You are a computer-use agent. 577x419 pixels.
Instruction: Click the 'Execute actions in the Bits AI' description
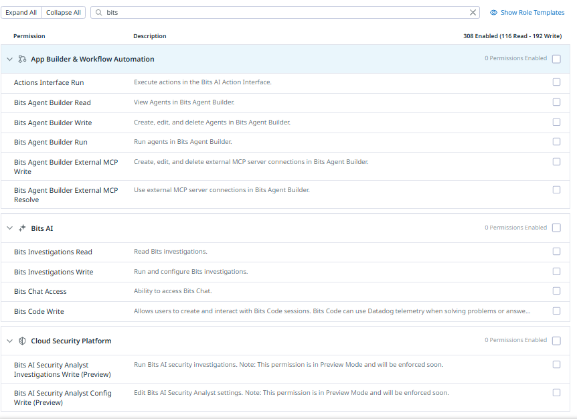coord(202,82)
